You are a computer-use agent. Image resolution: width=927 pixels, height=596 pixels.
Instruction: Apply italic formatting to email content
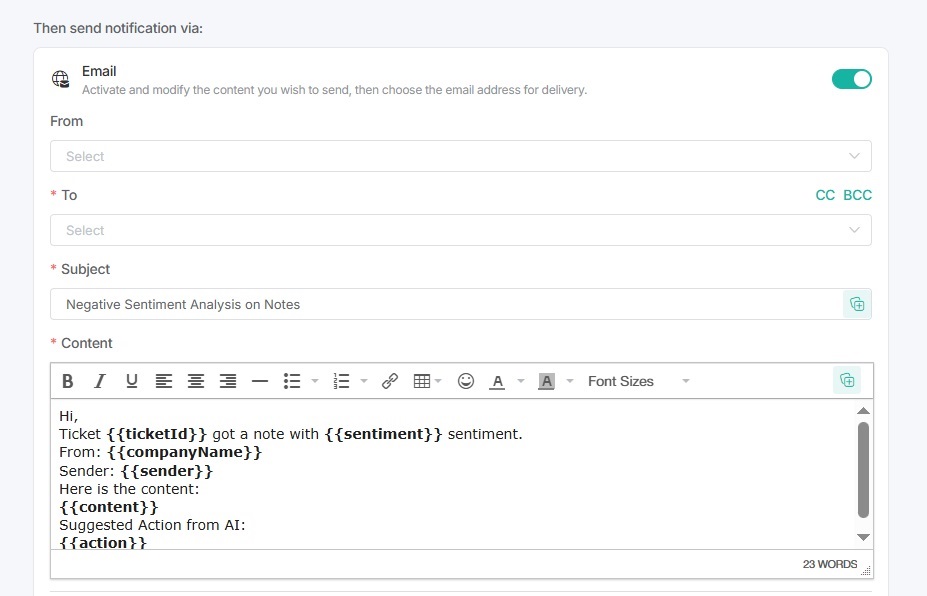pos(99,381)
